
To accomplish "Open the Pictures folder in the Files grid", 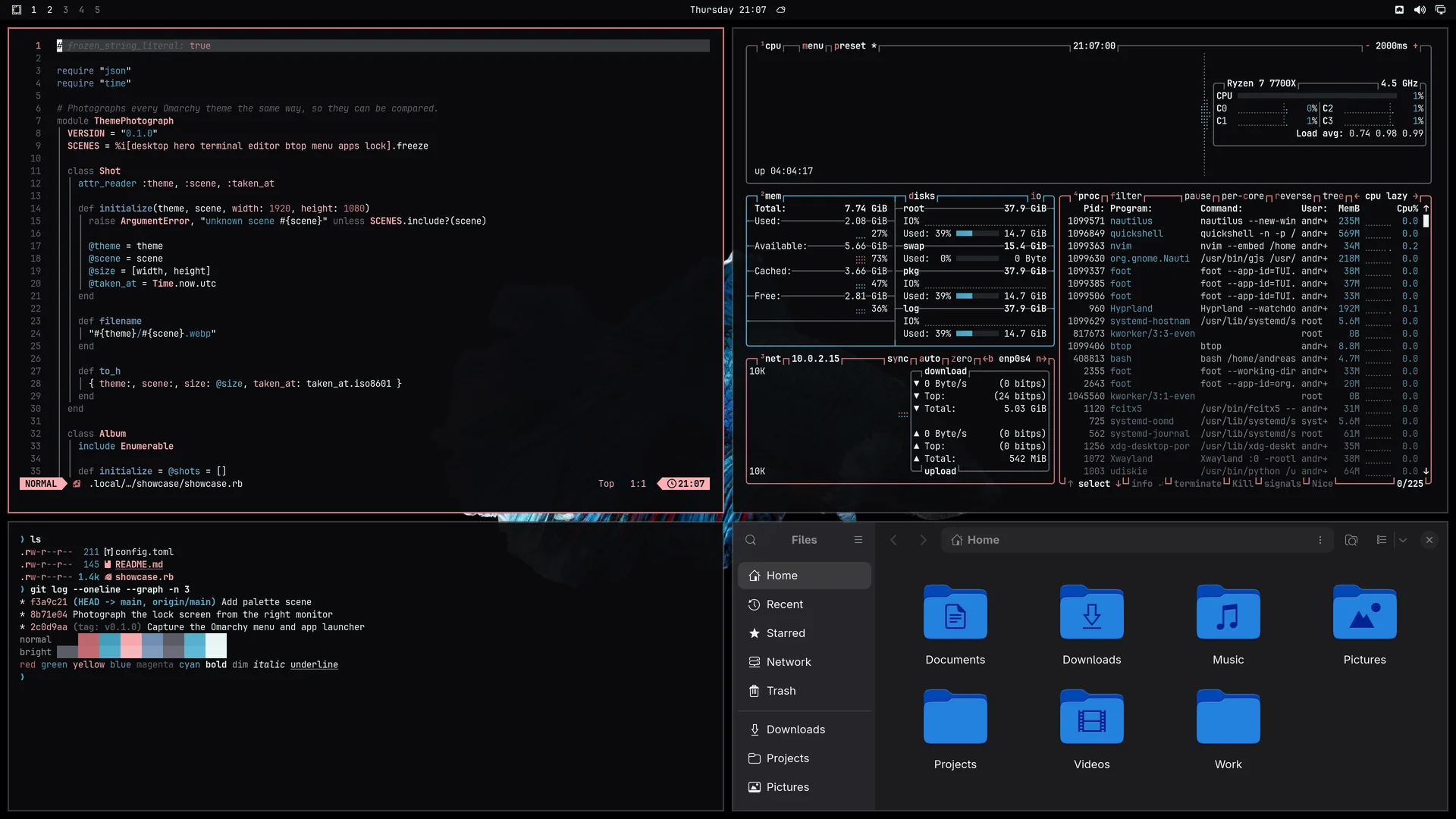I will point(1365,612).
